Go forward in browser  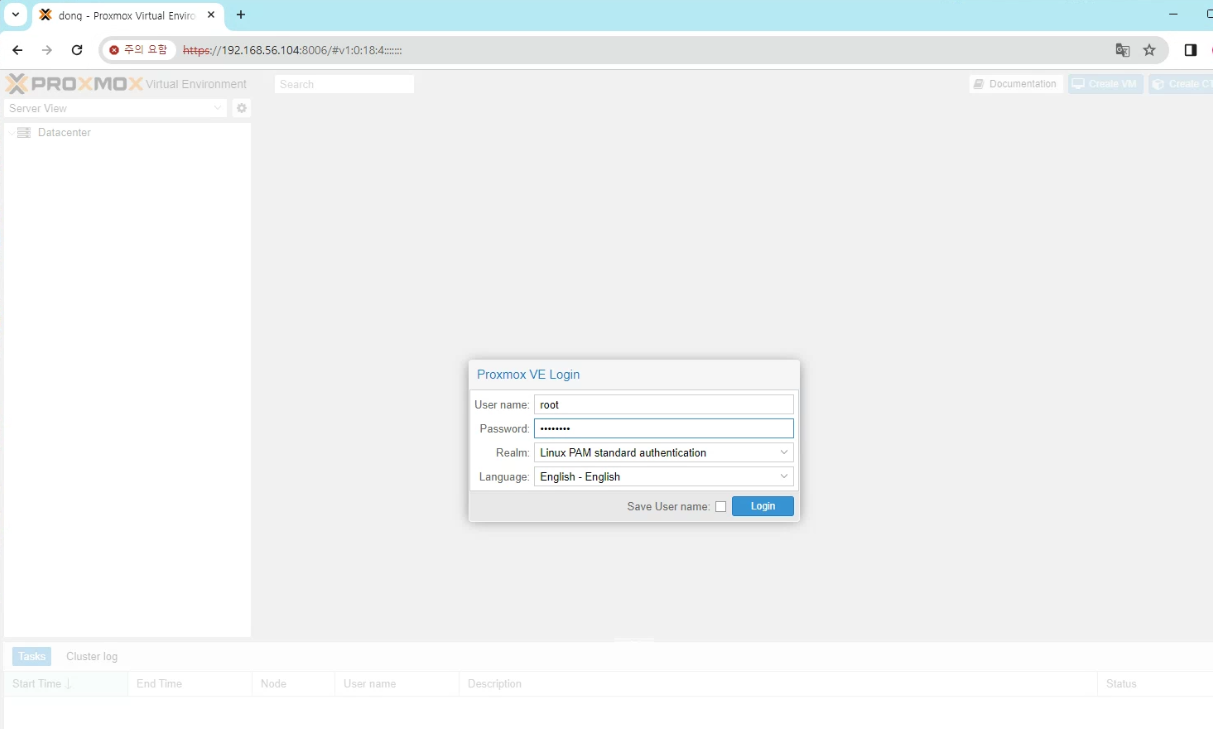[47, 50]
